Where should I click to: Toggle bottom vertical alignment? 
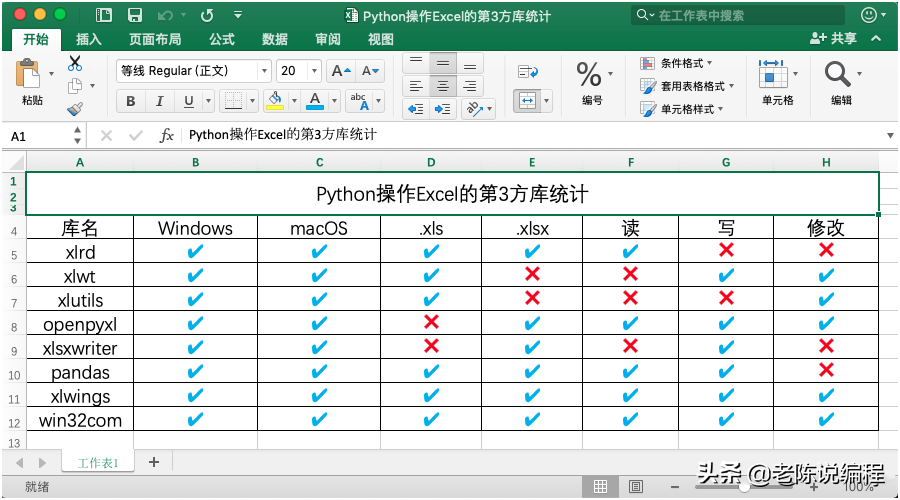tap(470, 64)
